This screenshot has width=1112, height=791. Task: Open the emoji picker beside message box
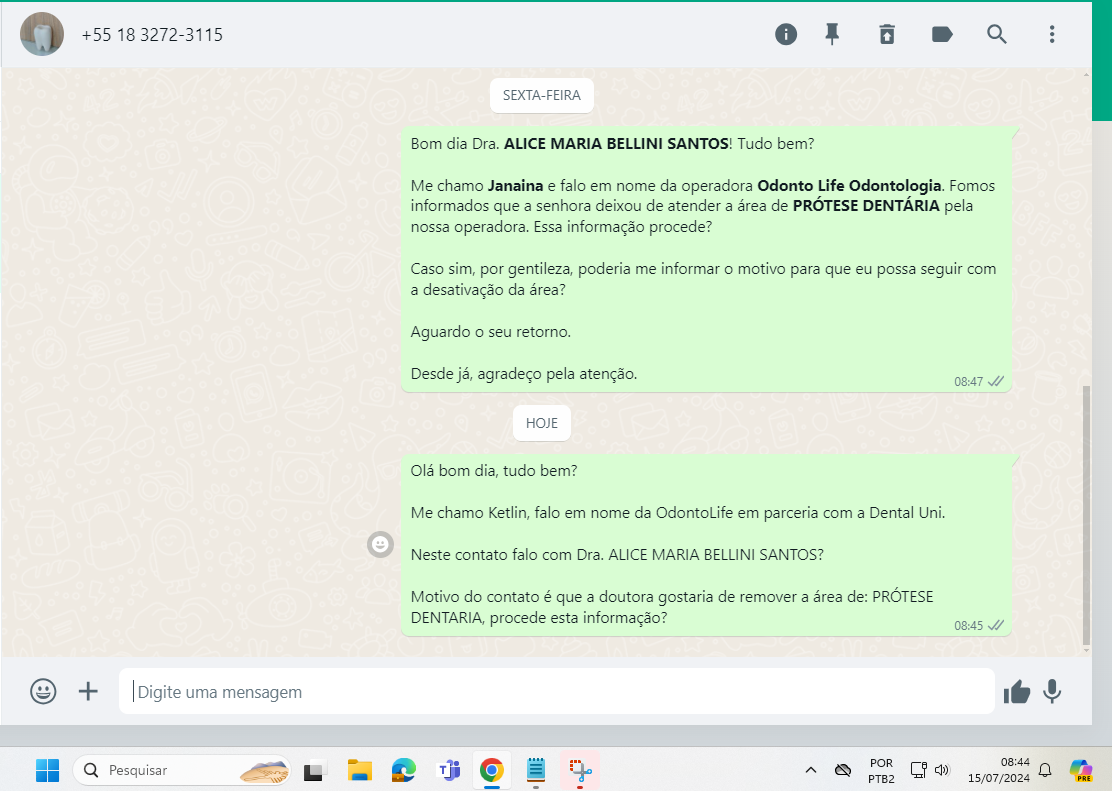click(x=43, y=691)
